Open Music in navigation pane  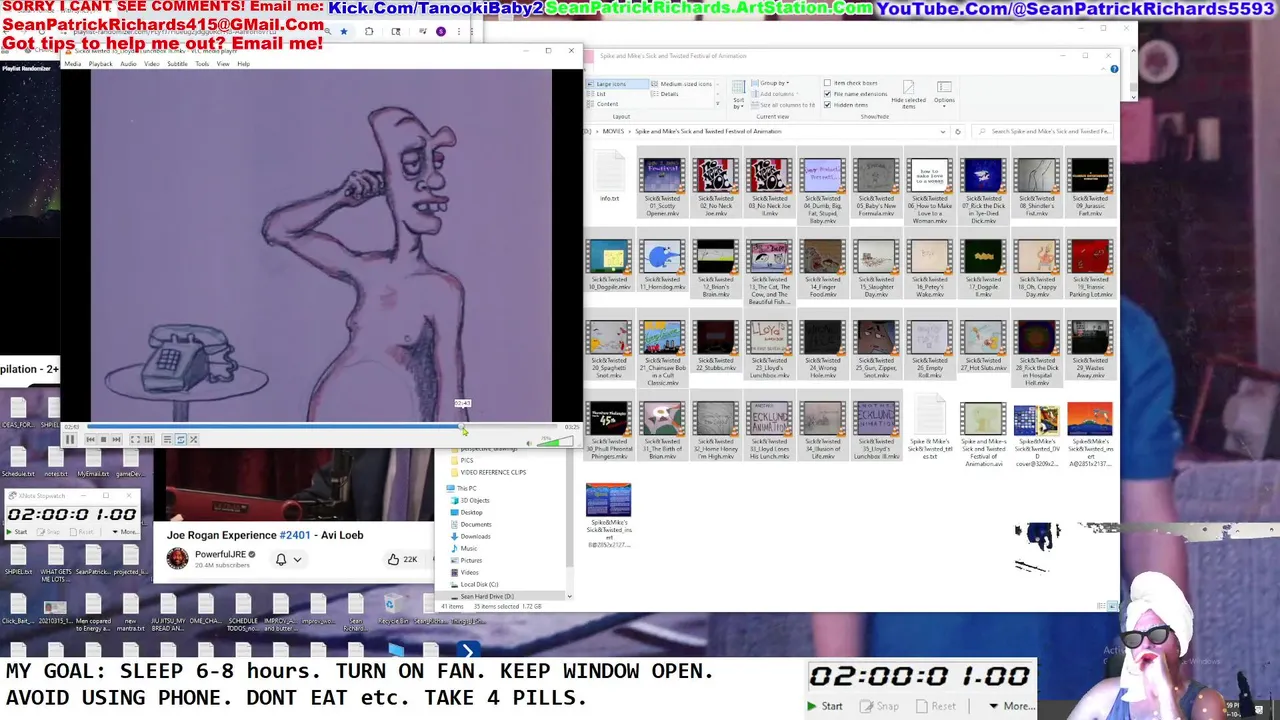(x=468, y=548)
